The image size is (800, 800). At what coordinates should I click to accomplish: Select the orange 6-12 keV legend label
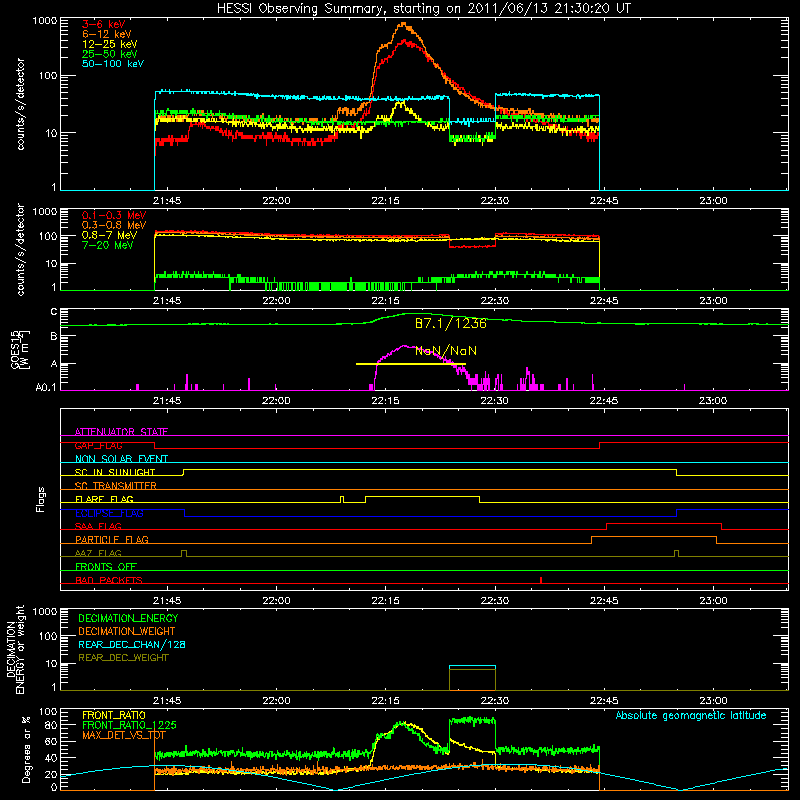(x=107, y=34)
